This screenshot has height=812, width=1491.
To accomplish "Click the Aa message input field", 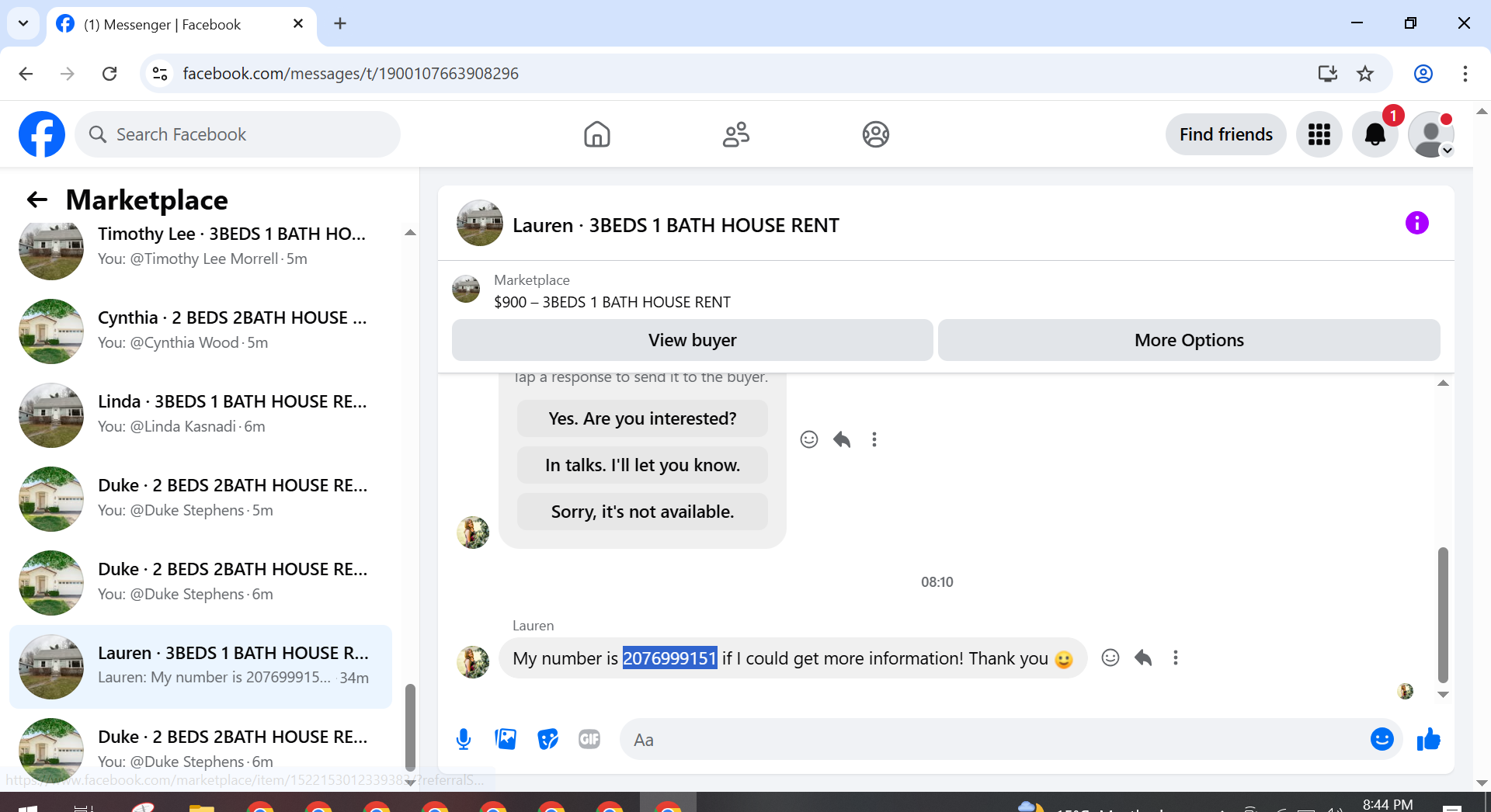I will (994, 739).
